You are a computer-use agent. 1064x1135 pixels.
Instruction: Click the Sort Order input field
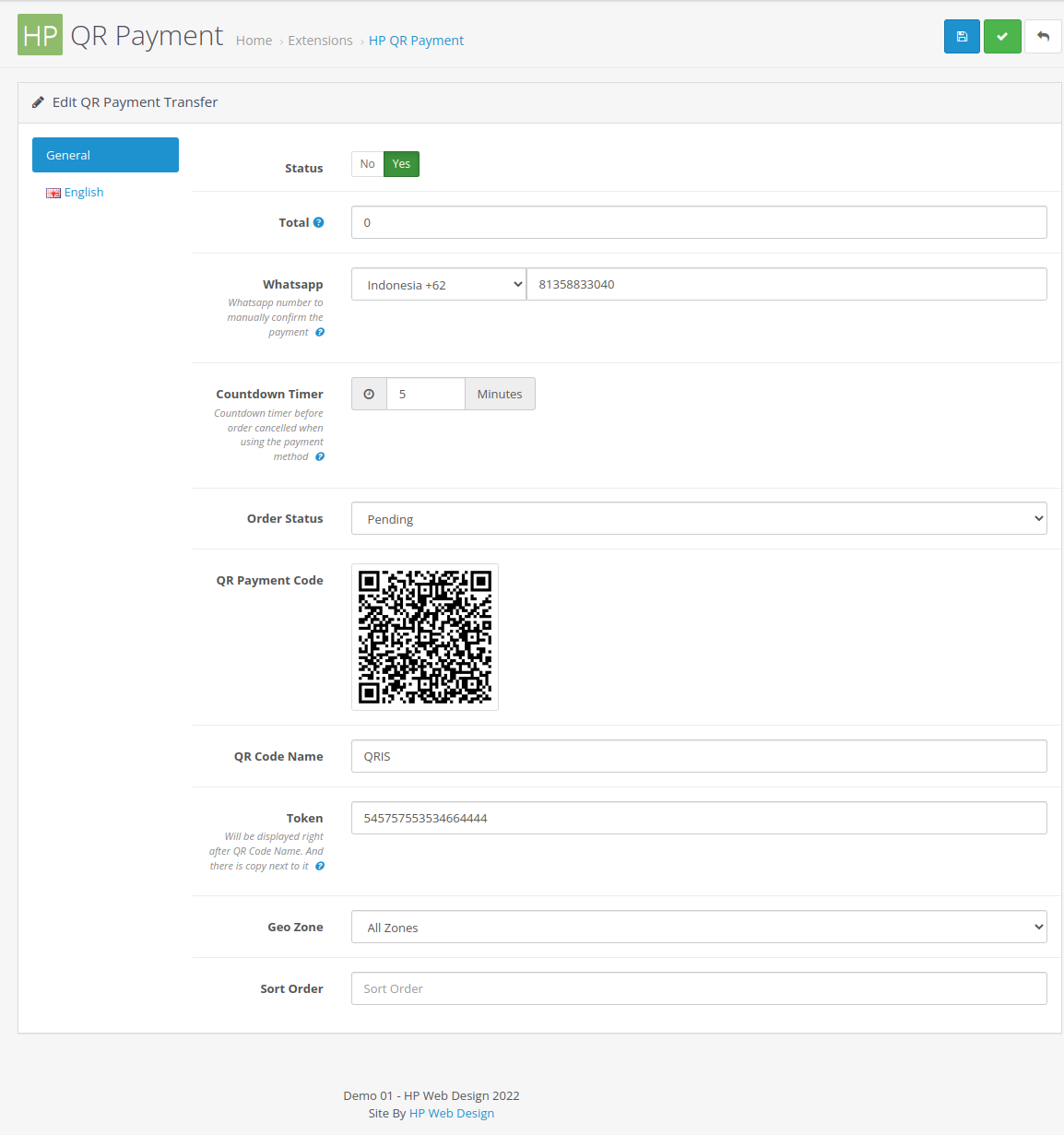(699, 988)
